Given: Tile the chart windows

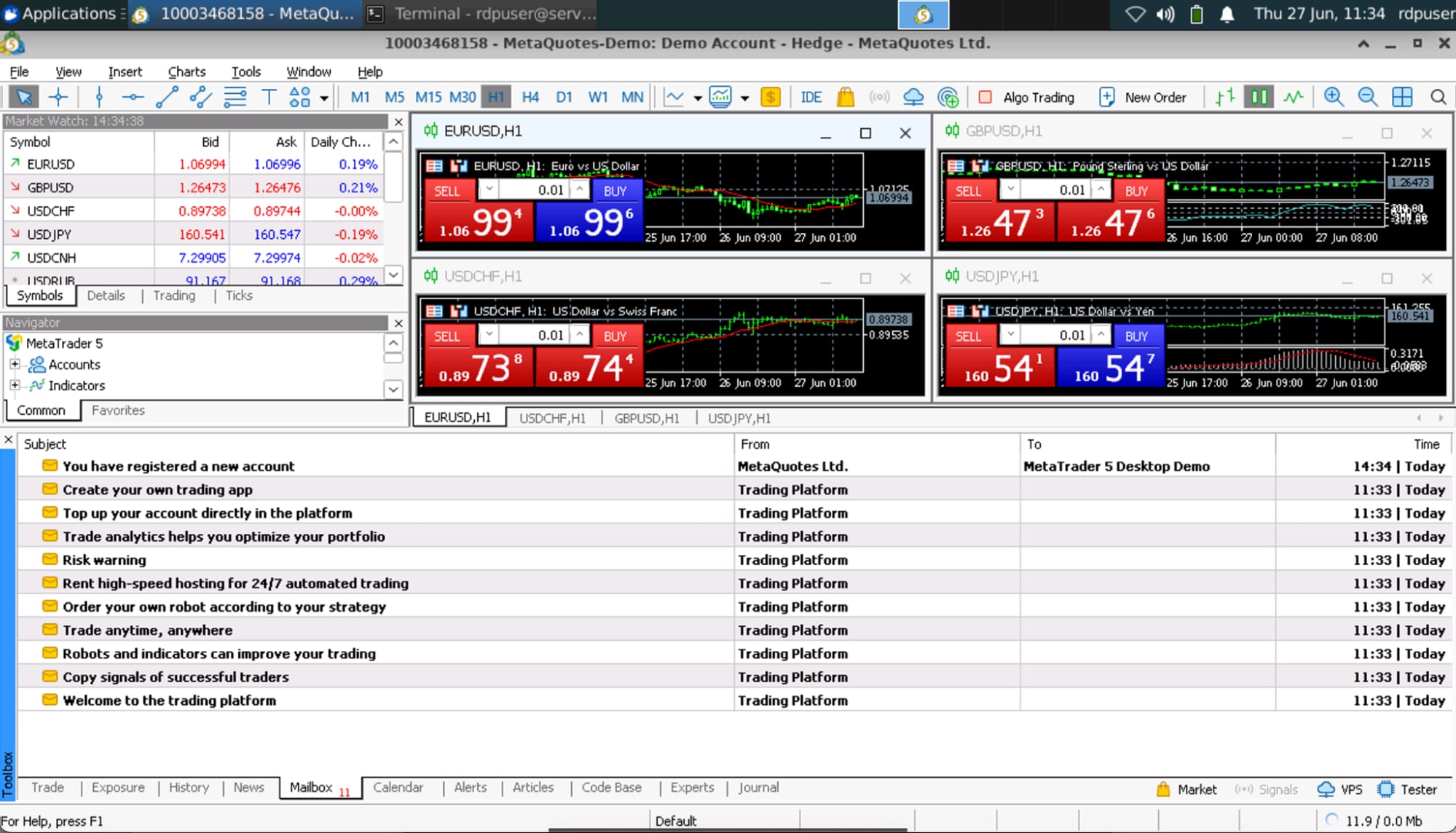Looking at the screenshot, I should [1401, 96].
